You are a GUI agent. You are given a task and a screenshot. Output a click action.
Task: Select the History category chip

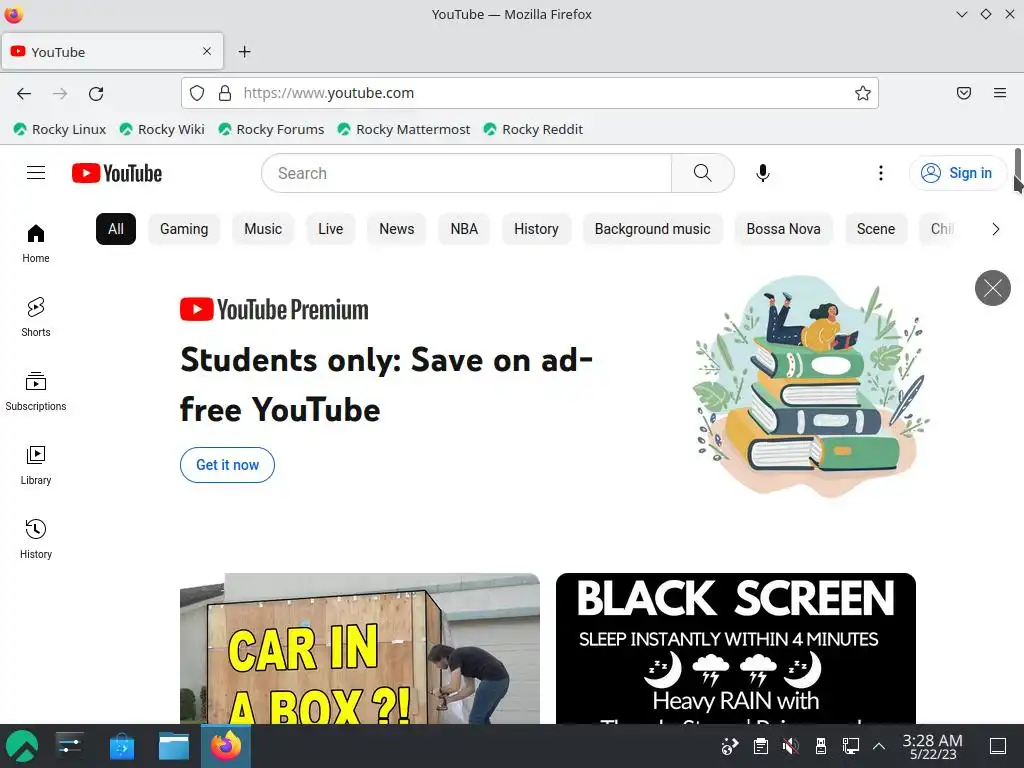point(536,229)
